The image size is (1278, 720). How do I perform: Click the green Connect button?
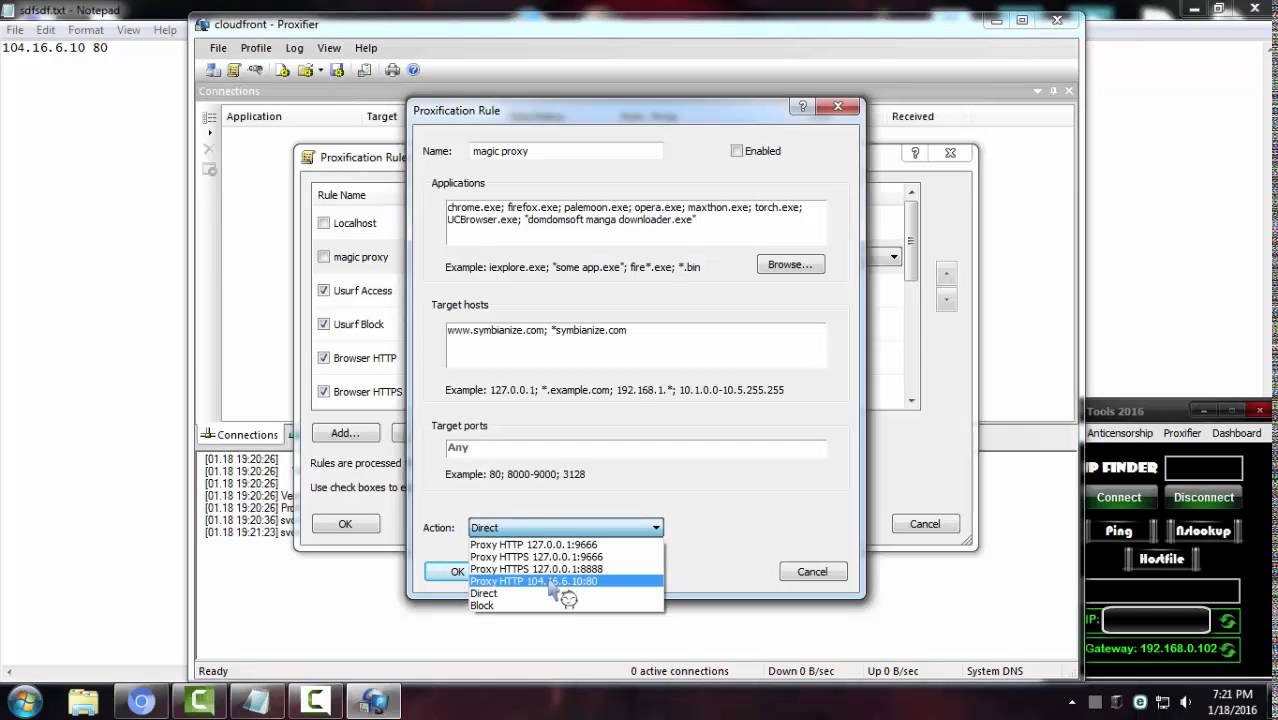click(x=1119, y=497)
